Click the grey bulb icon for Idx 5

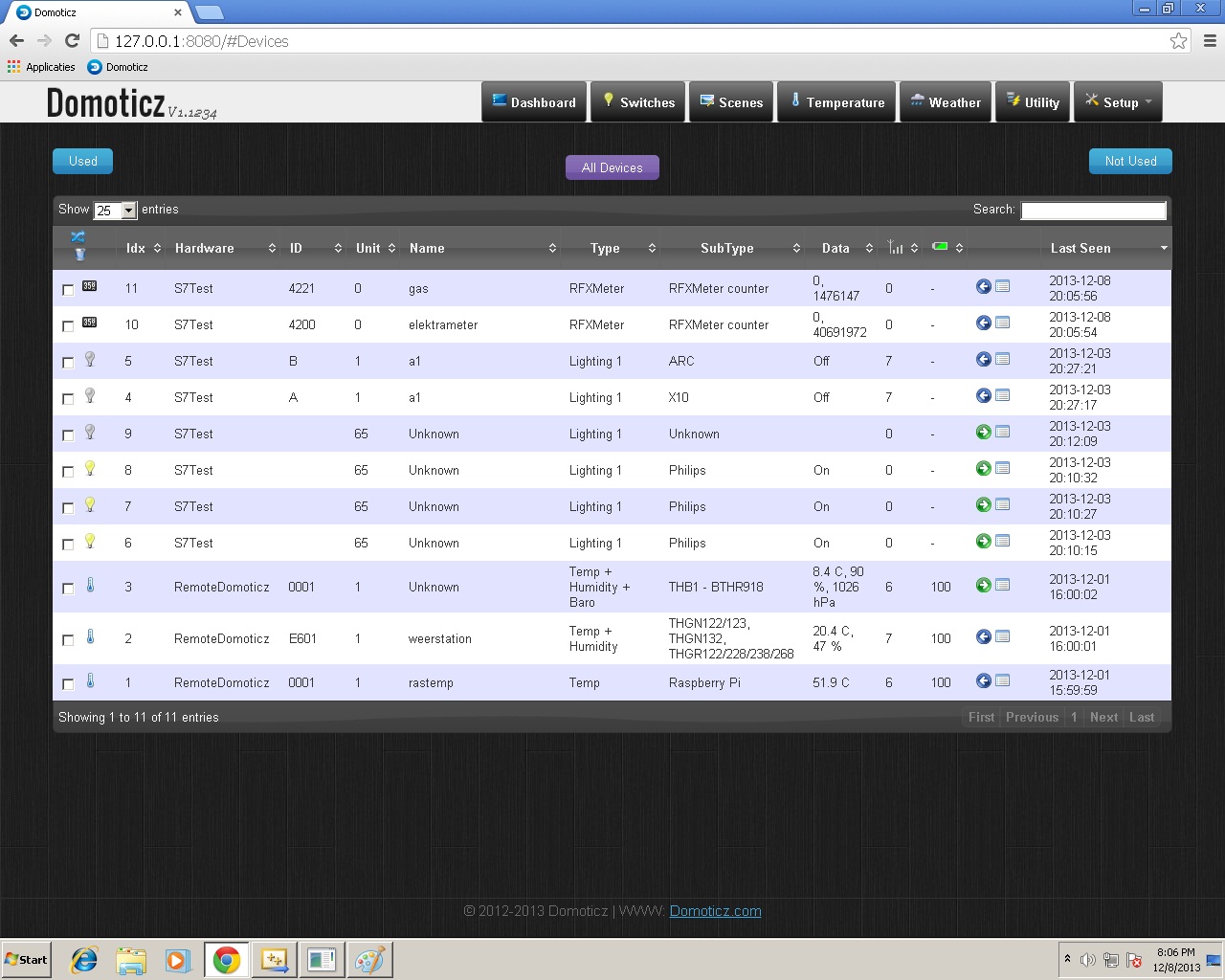click(90, 359)
